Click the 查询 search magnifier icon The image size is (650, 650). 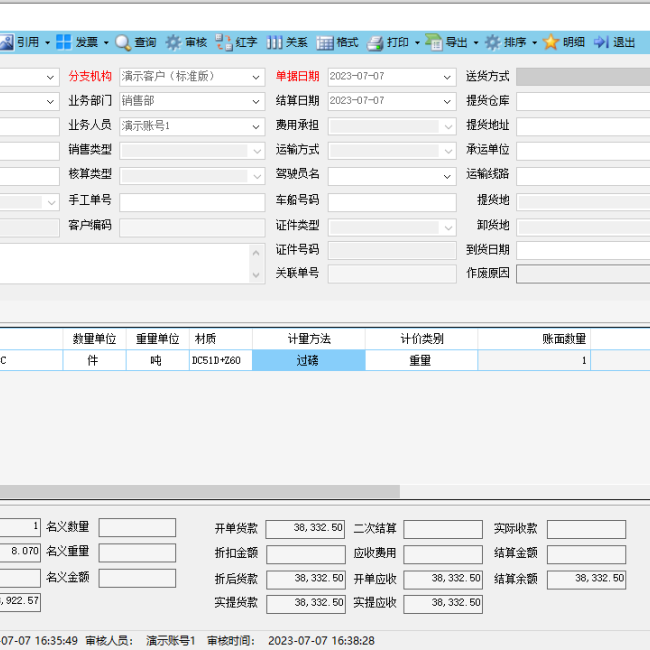tap(123, 42)
